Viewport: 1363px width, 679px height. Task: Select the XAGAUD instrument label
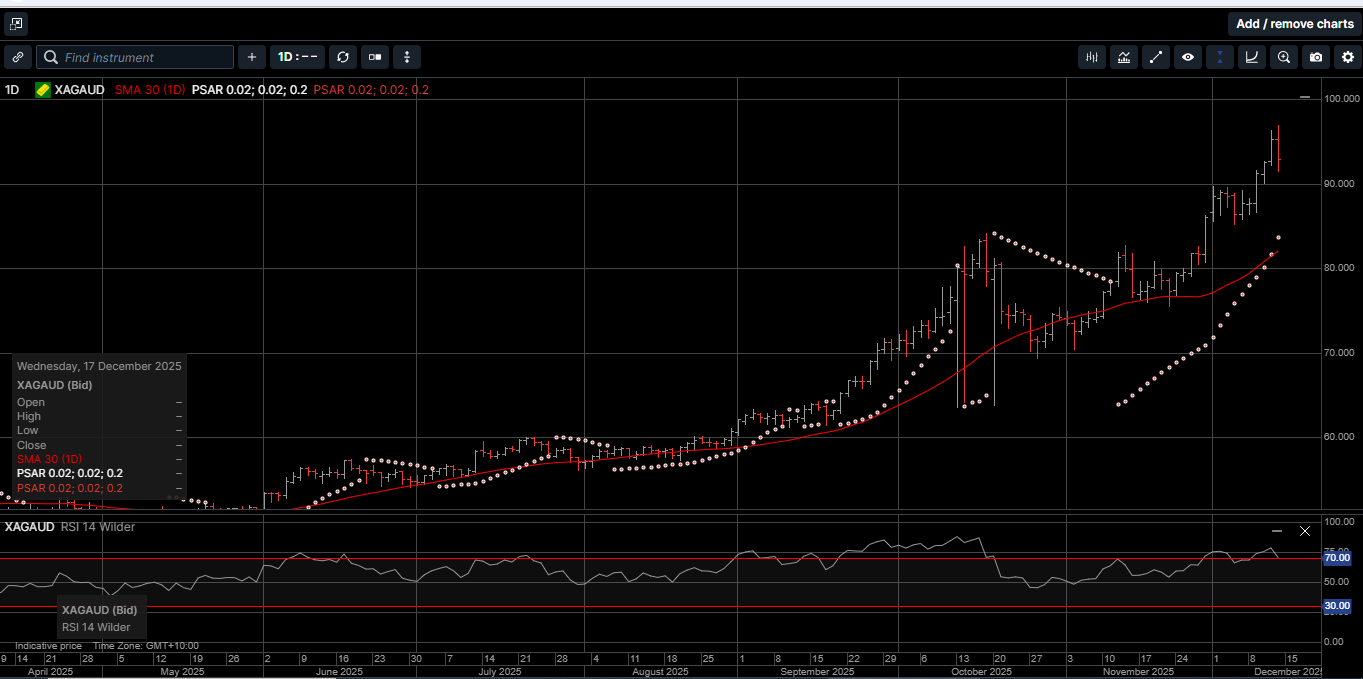tap(80, 89)
